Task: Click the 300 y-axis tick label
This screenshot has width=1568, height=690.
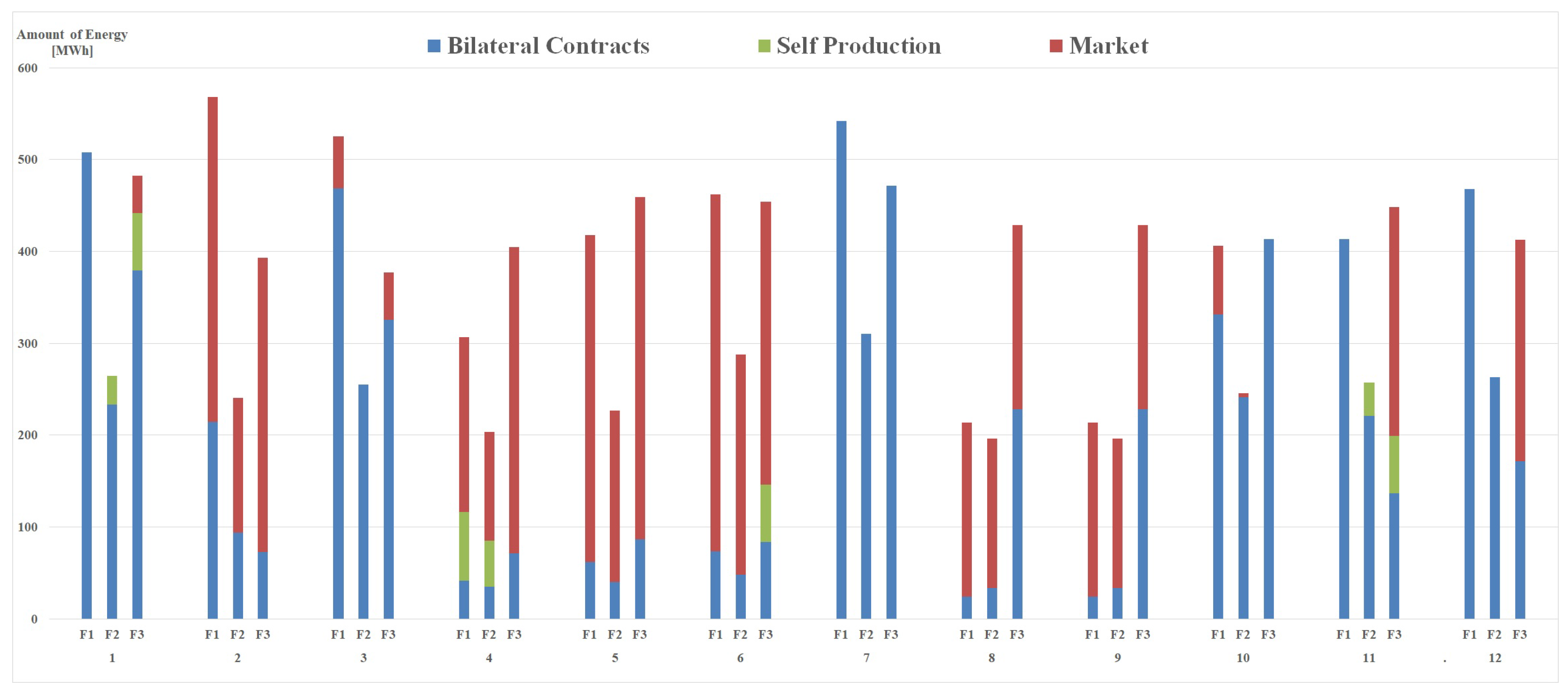Action: point(27,344)
